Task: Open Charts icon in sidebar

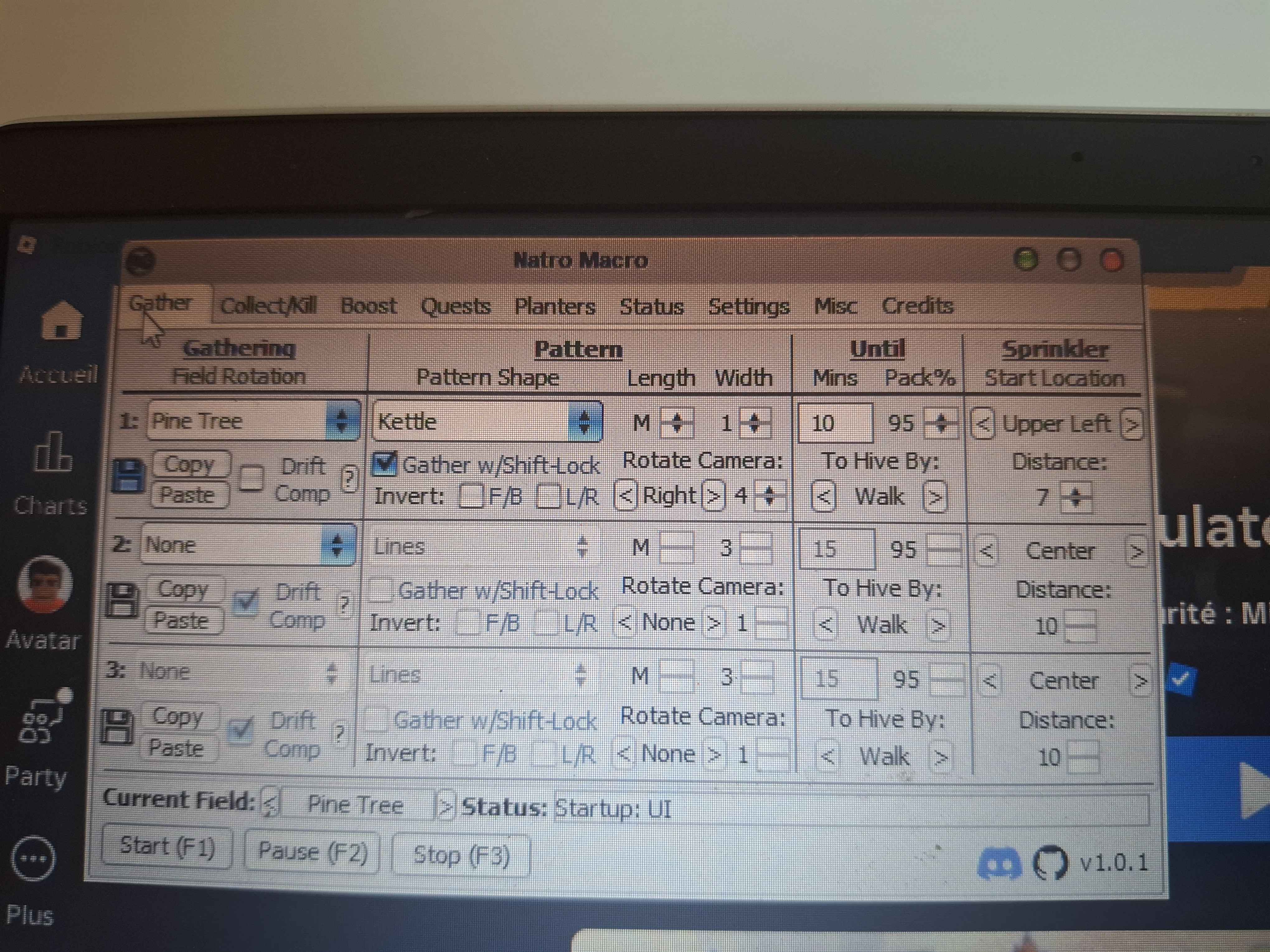Action: (x=53, y=453)
